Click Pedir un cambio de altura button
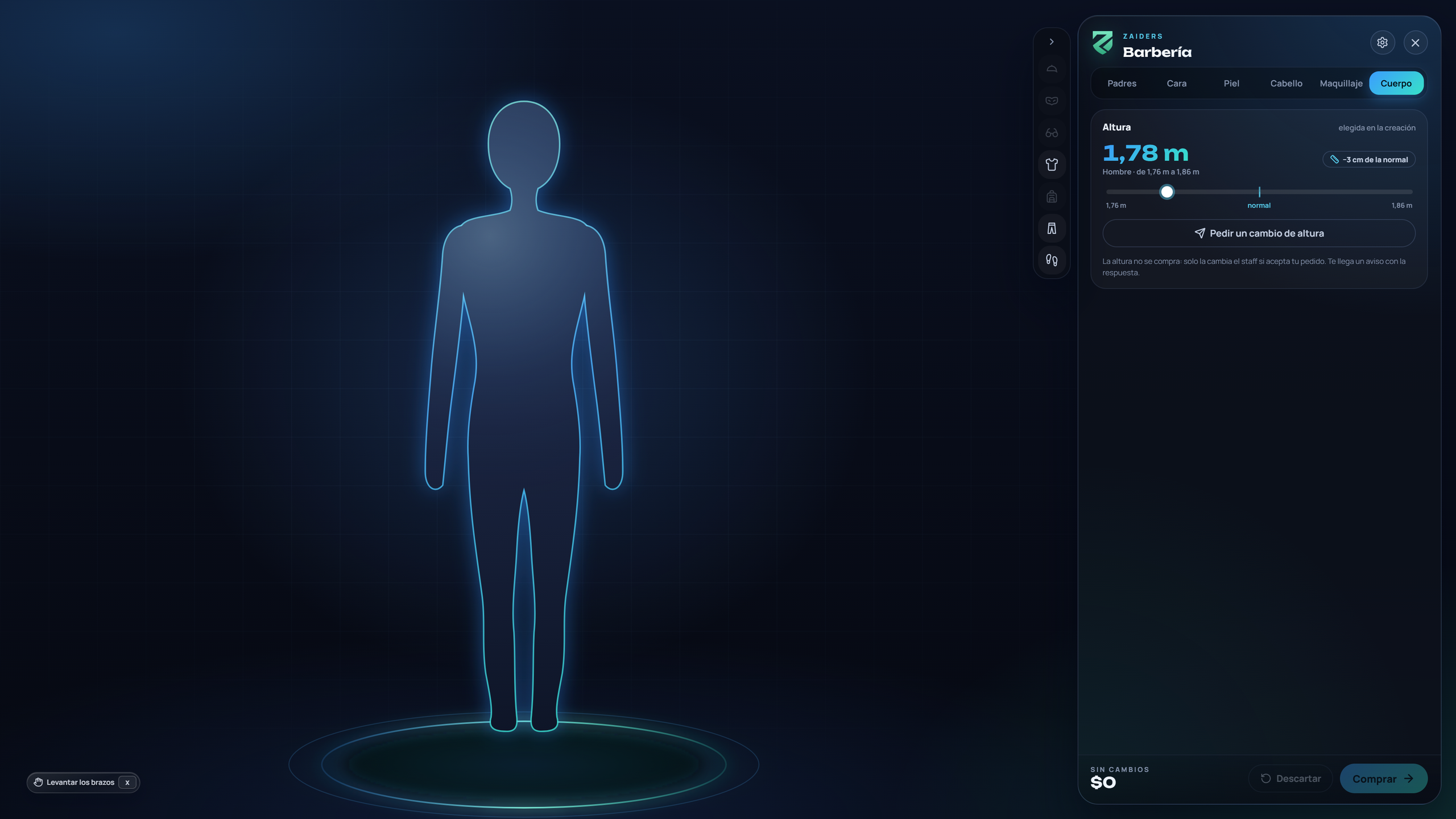This screenshot has width=1456, height=819. [x=1259, y=233]
